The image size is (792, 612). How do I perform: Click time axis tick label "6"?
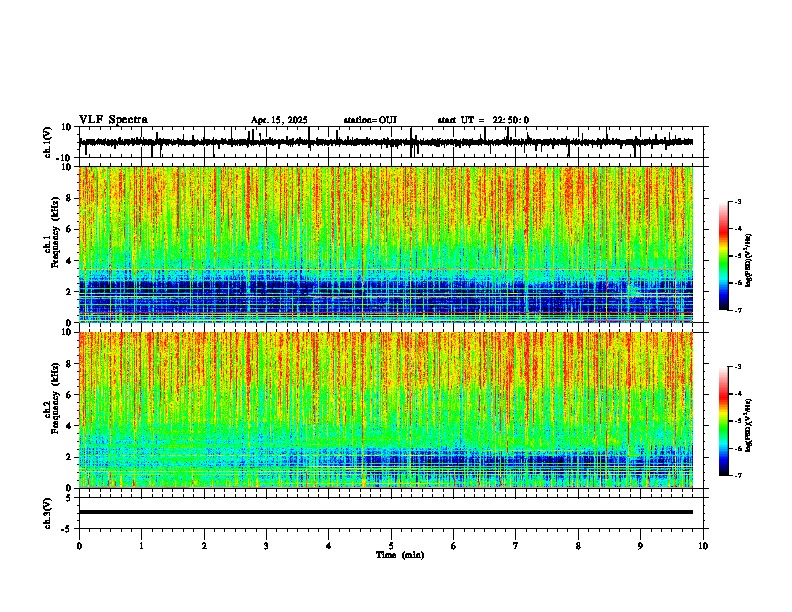pyautogui.click(x=454, y=546)
